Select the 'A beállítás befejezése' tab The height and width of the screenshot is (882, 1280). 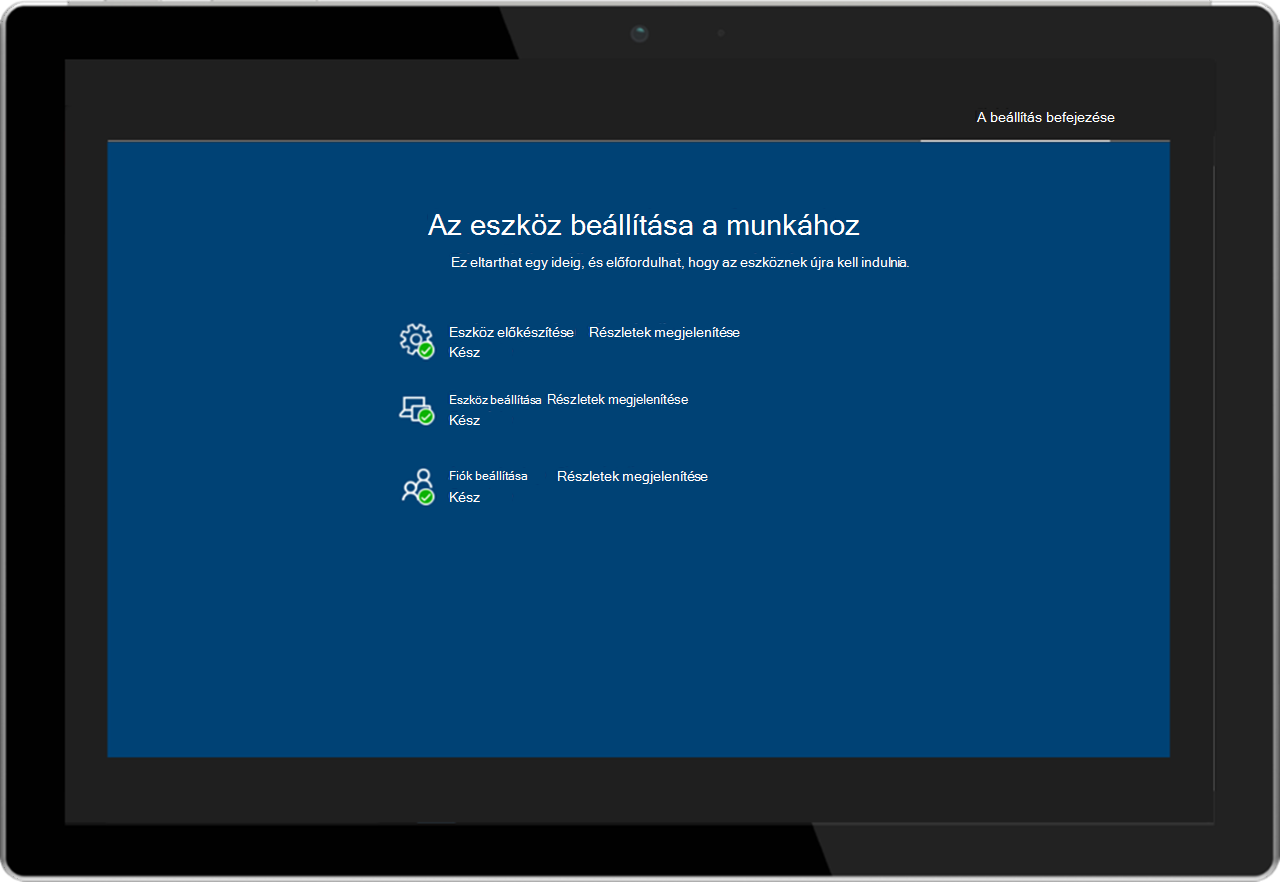pos(1045,117)
